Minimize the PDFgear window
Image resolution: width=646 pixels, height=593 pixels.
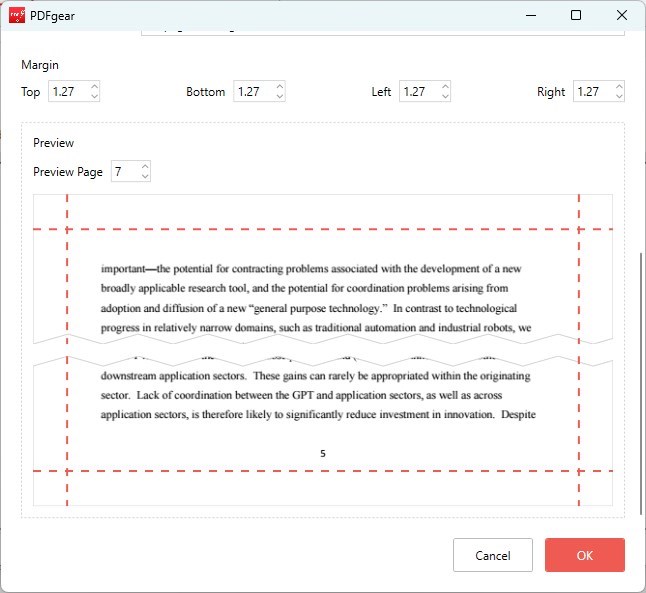click(531, 16)
